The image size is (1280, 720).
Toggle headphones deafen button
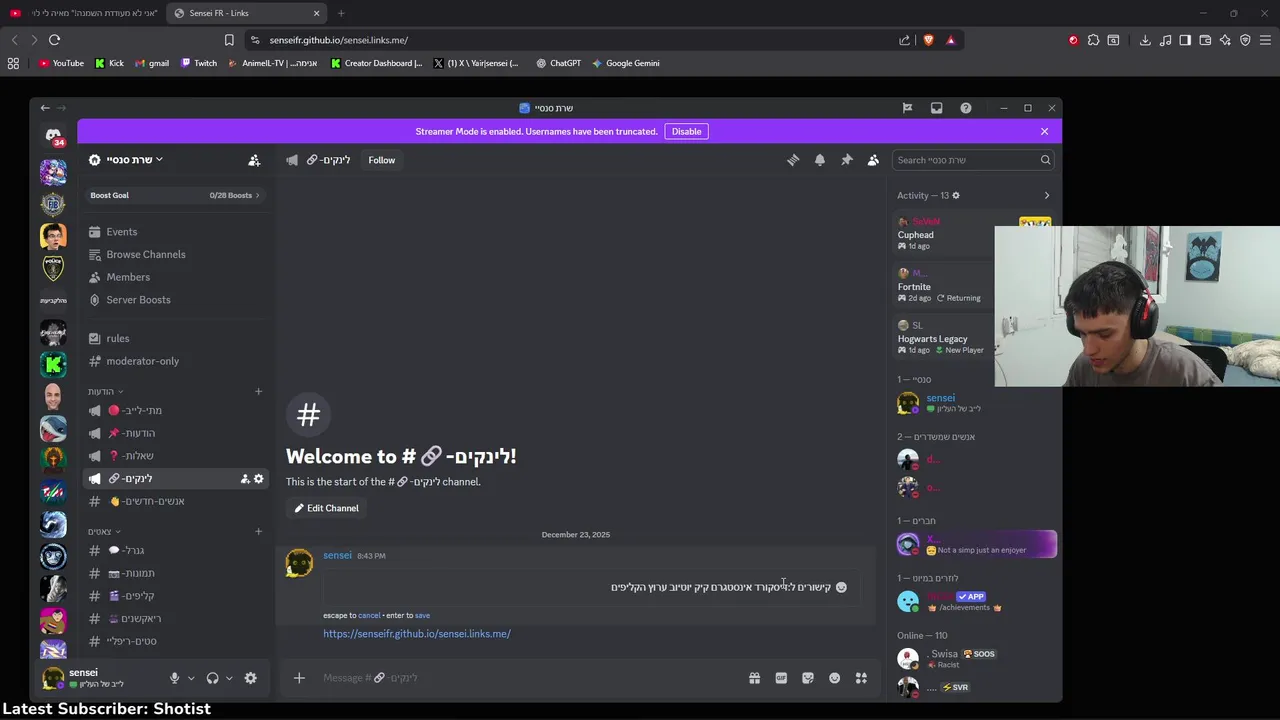pos(212,678)
